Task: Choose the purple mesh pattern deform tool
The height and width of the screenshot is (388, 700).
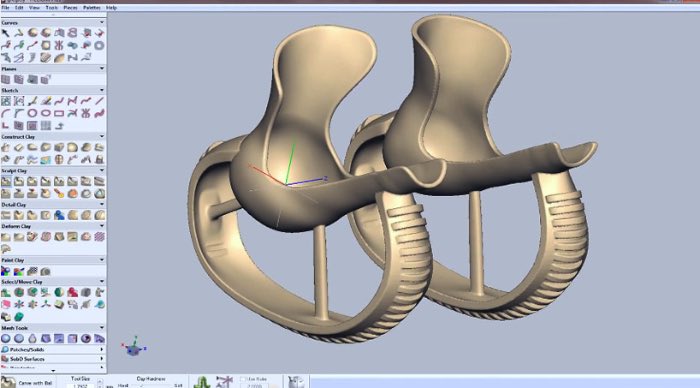Action: click(99, 237)
